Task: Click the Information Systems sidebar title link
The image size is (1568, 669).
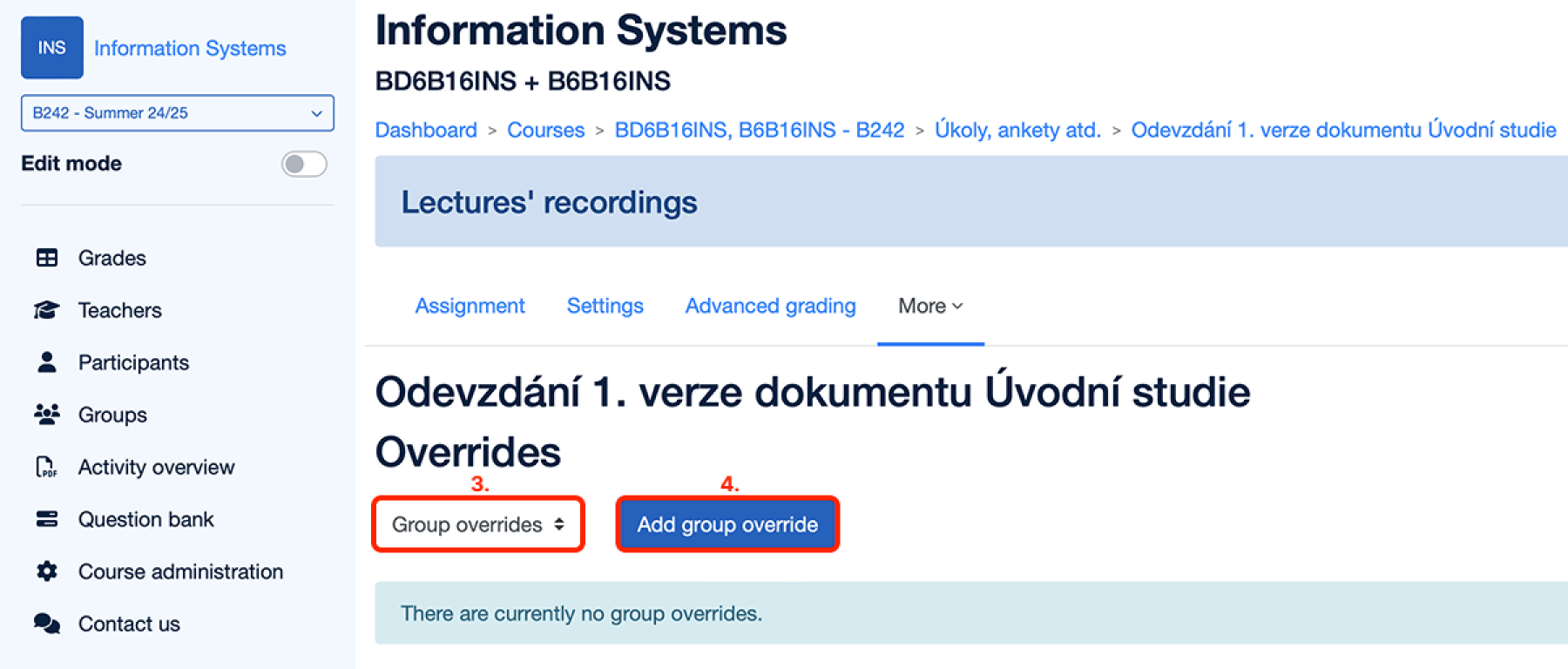Action: pos(190,48)
